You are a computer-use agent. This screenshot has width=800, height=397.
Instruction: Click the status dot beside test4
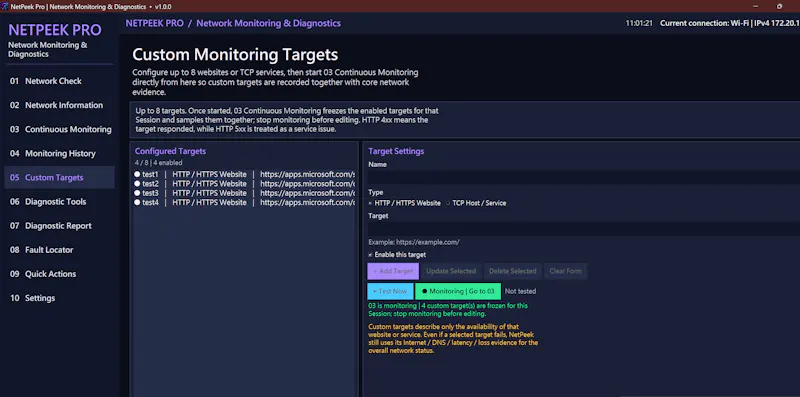coord(137,203)
